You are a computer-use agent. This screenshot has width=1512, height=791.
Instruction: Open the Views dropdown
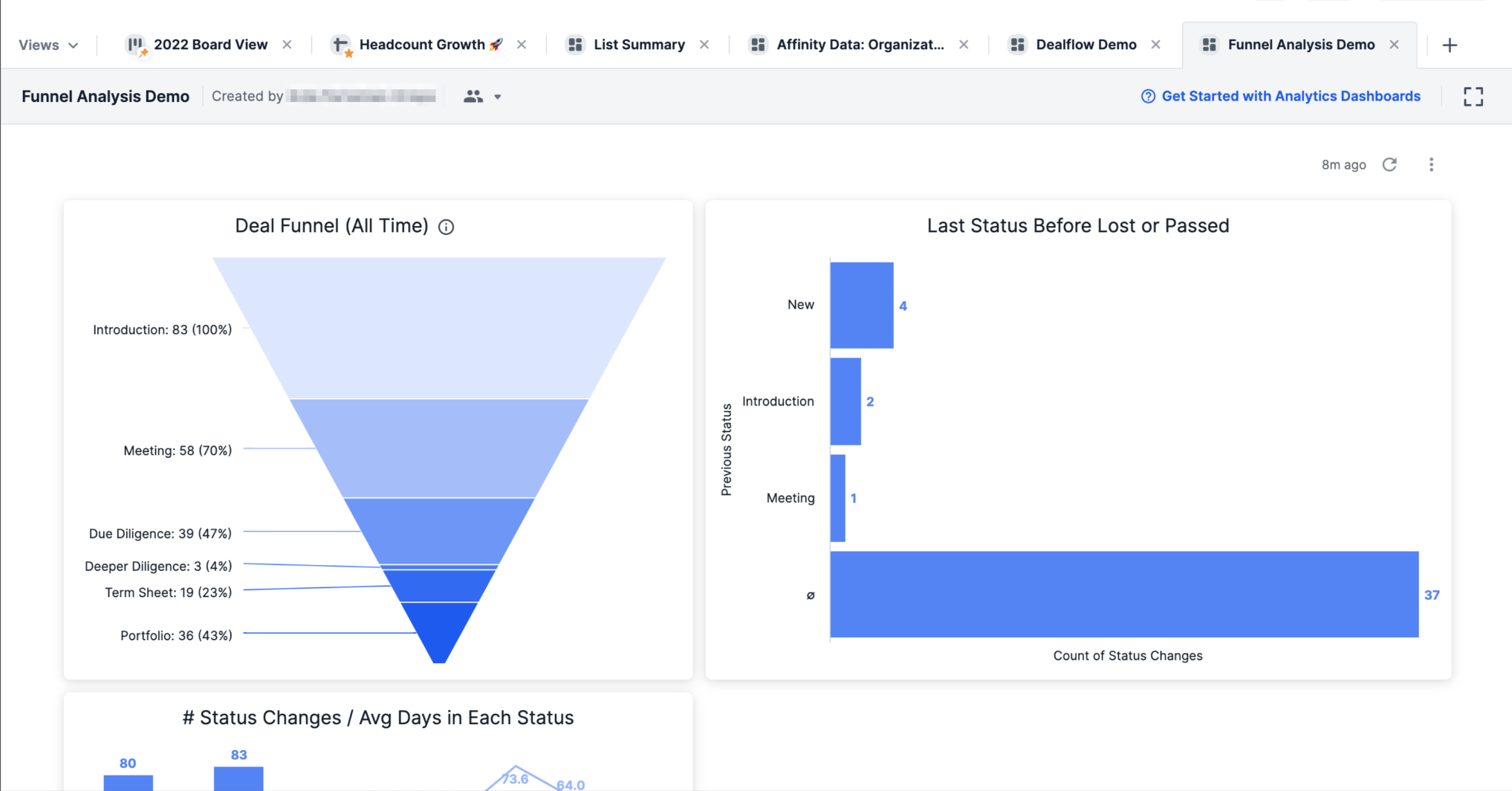tap(48, 45)
